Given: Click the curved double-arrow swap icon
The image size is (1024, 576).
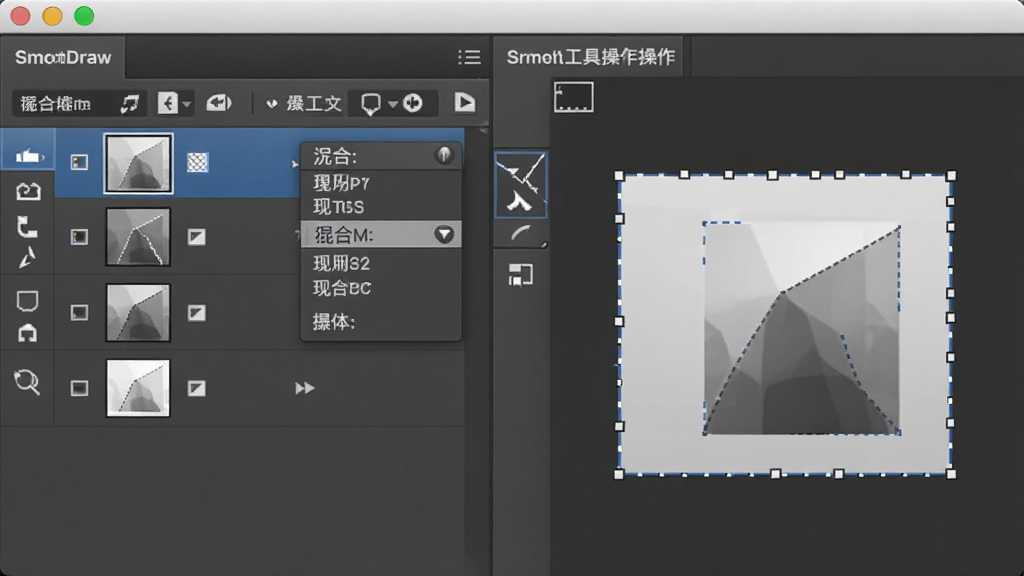Looking at the screenshot, I should (x=129, y=103).
